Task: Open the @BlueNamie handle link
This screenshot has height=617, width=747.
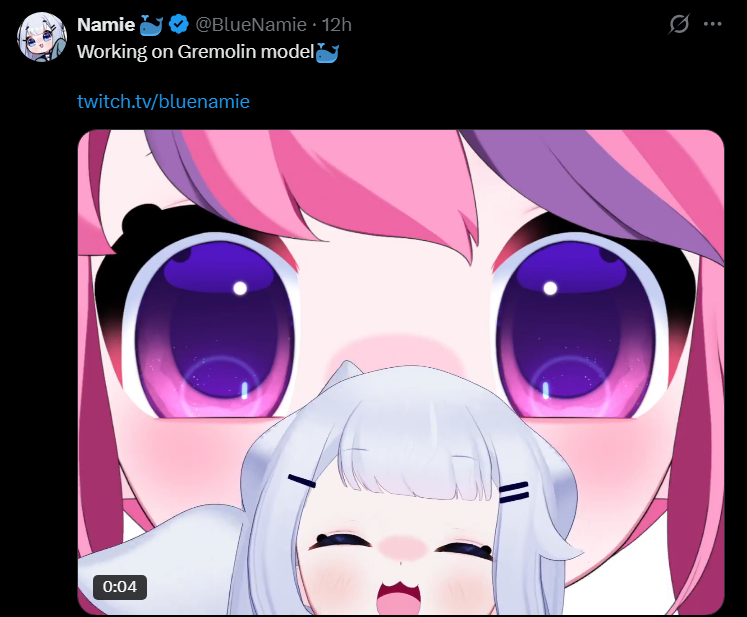Action: [251, 25]
